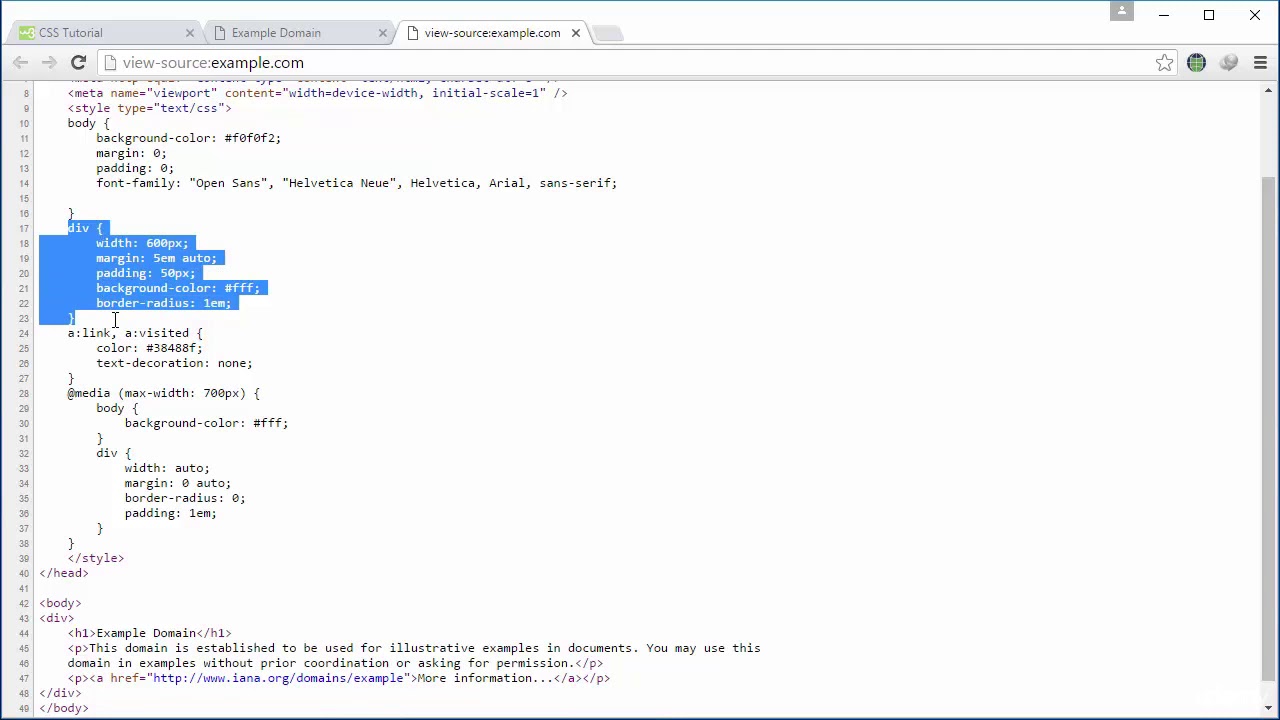Close the Example Domain tab
1280x720 pixels.
click(383, 33)
